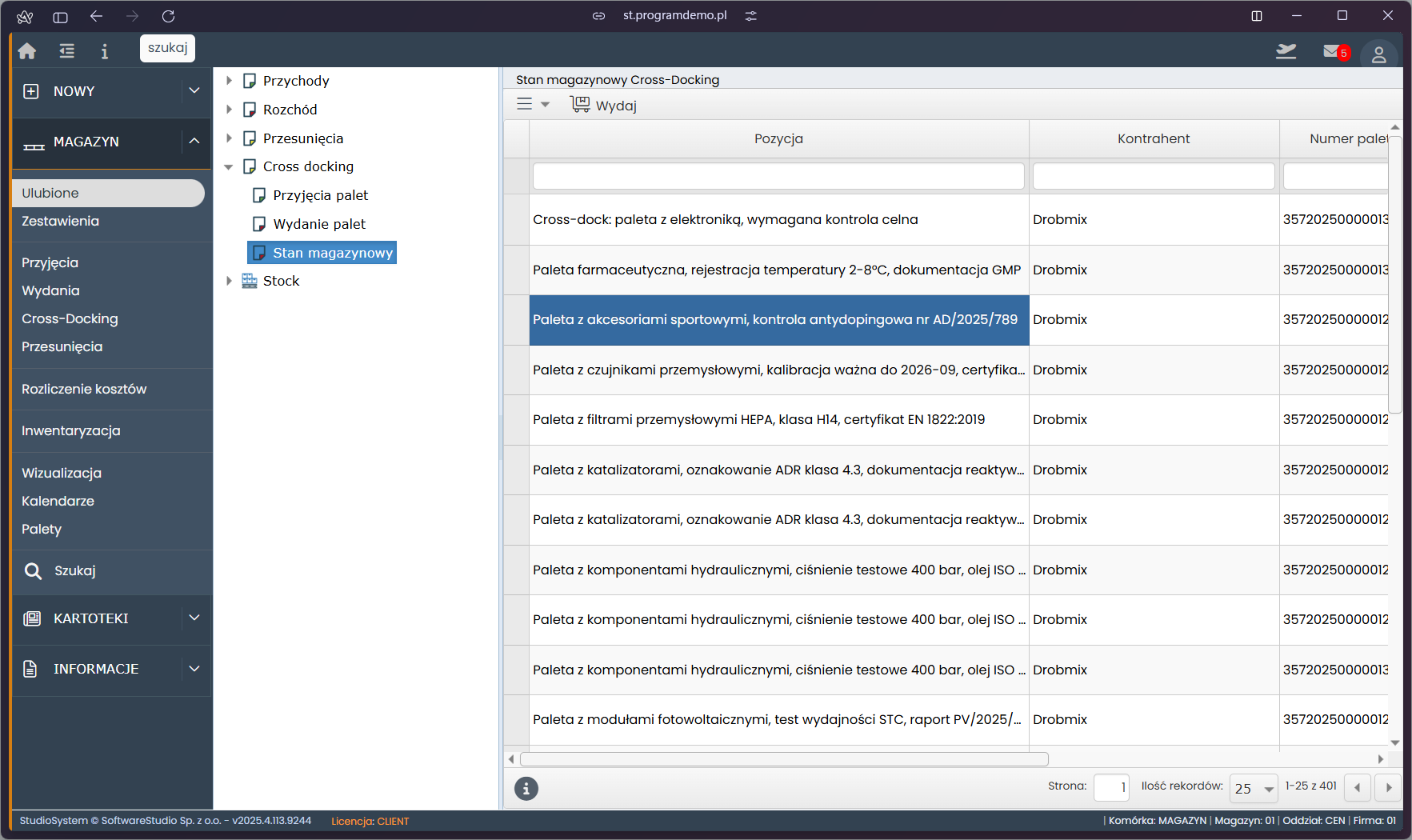Click the Pozycja column filter field
The width and height of the screenshot is (1412, 840).
click(778, 176)
